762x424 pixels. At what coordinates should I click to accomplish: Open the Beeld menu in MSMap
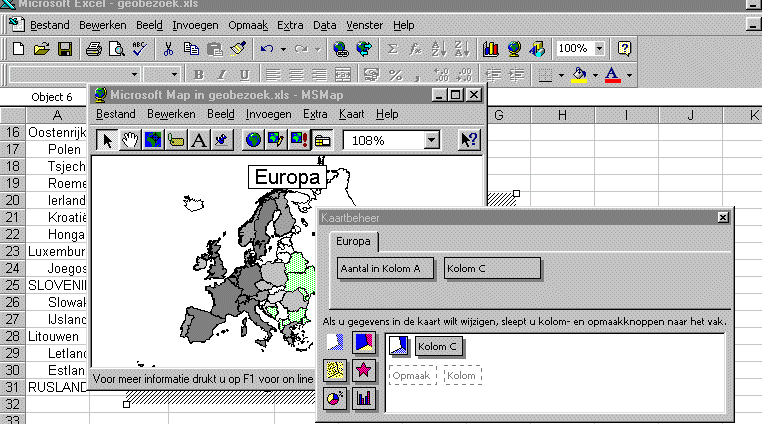pyautogui.click(x=221, y=114)
